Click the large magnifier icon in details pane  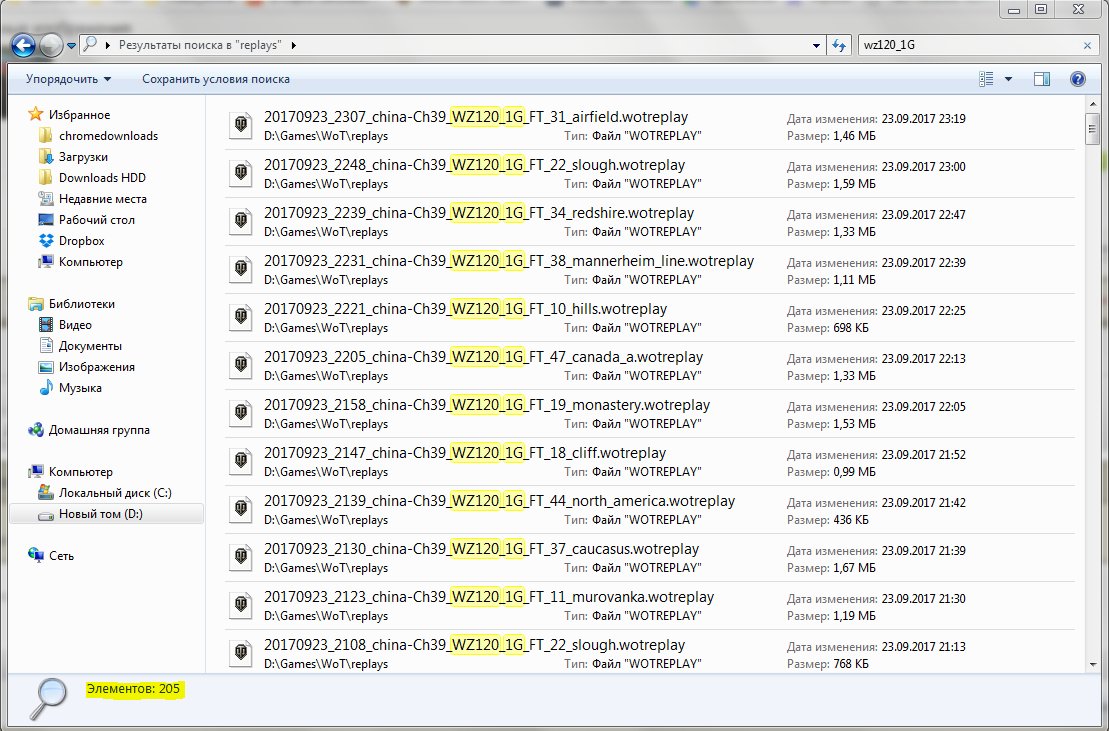pos(48,698)
